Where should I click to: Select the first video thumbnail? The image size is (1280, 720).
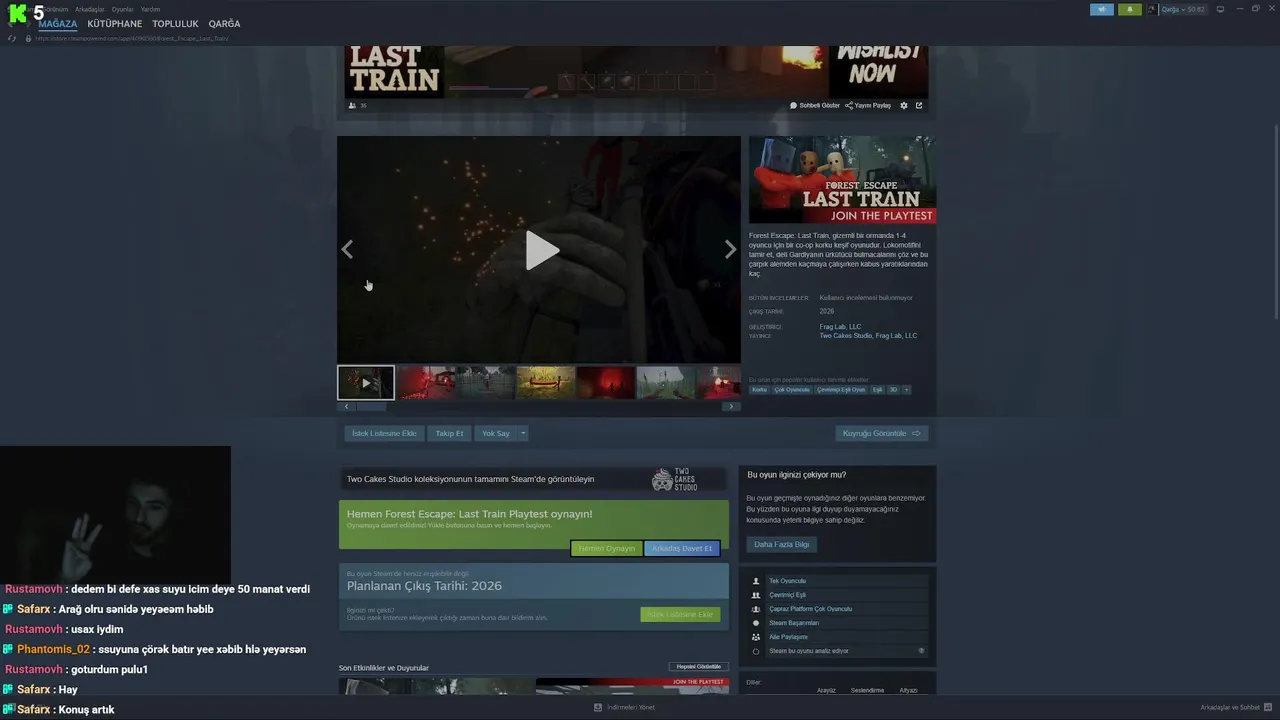[x=366, y=383]
